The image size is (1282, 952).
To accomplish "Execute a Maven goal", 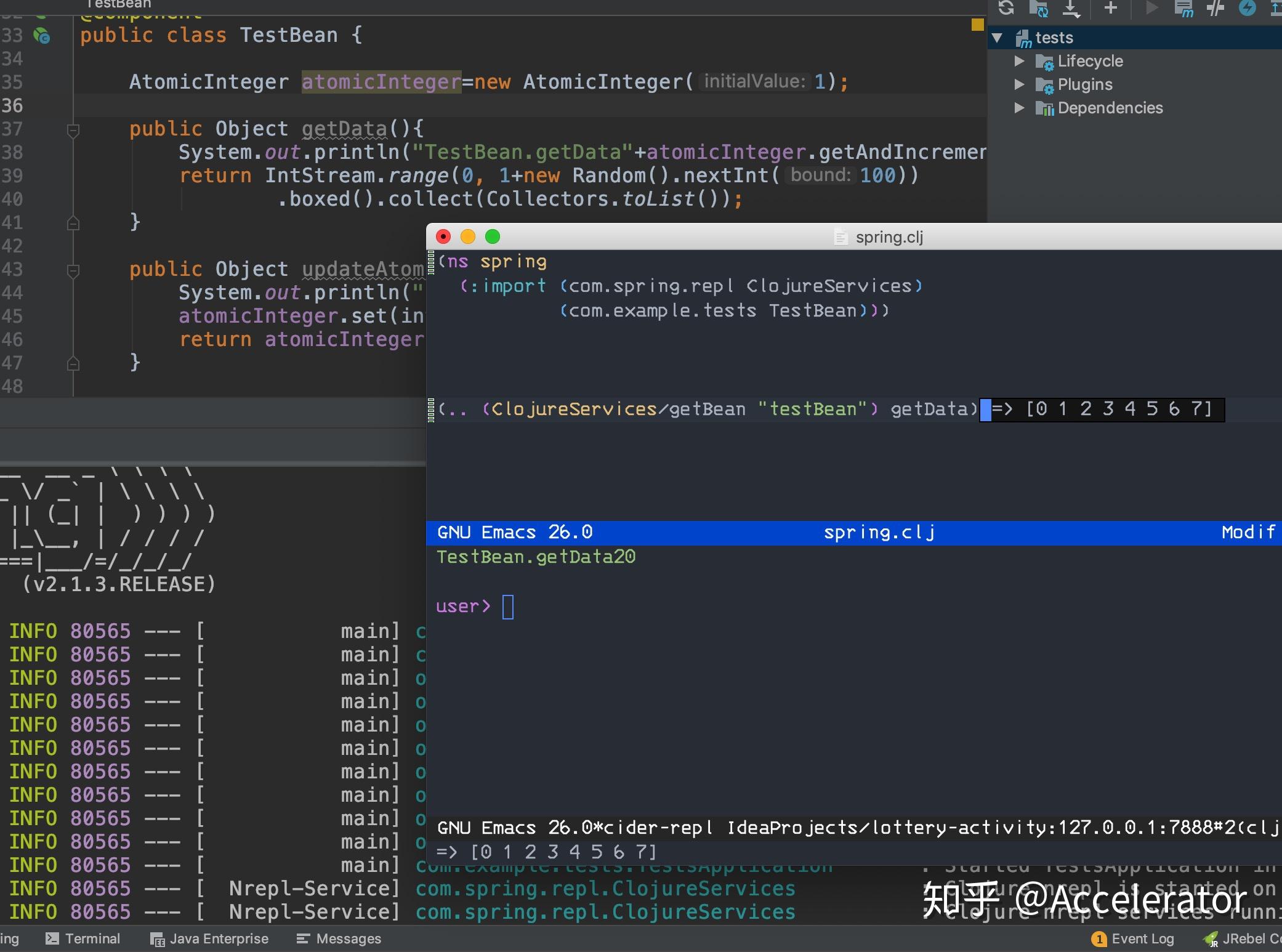I will pos(1185,9).
